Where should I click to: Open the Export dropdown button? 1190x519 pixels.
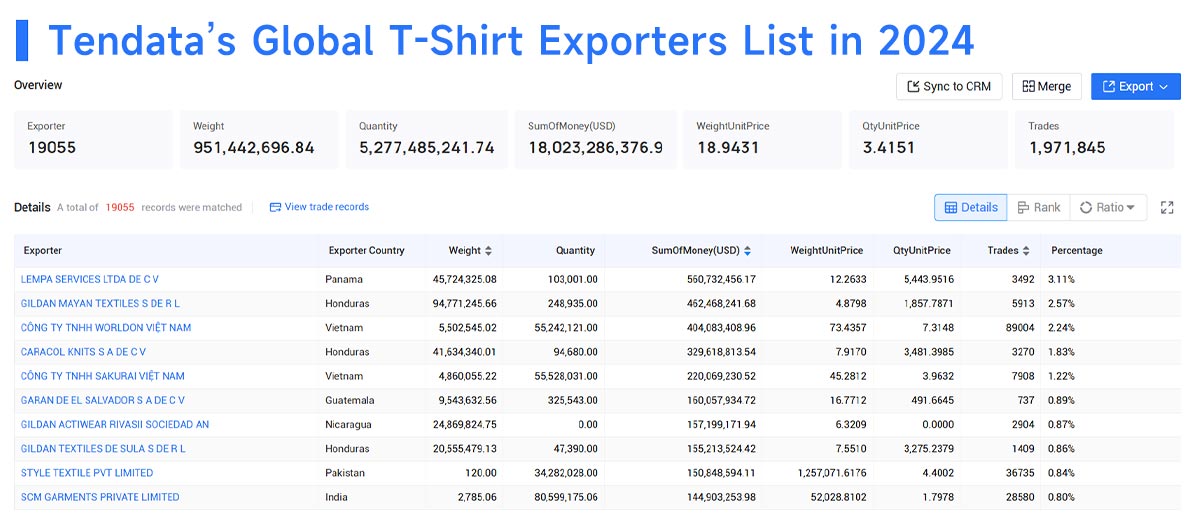click(x=1135, y=86)
